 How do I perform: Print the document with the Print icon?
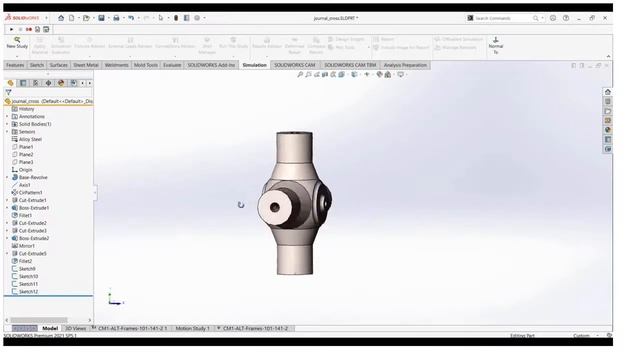pos(116,18)
